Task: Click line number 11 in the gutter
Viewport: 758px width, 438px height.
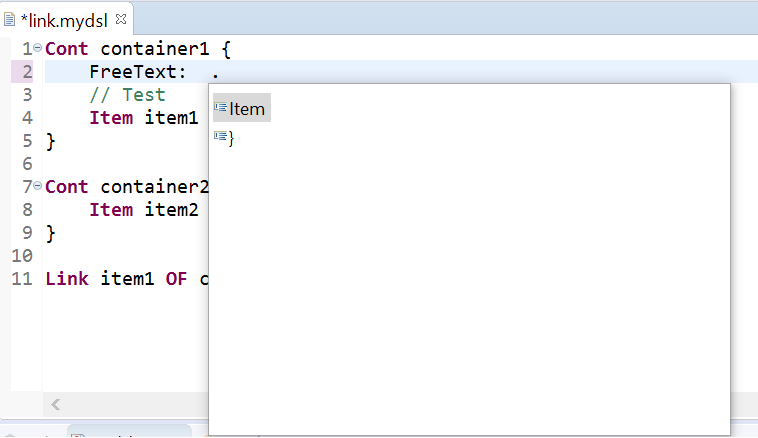Action: (22, 278)
